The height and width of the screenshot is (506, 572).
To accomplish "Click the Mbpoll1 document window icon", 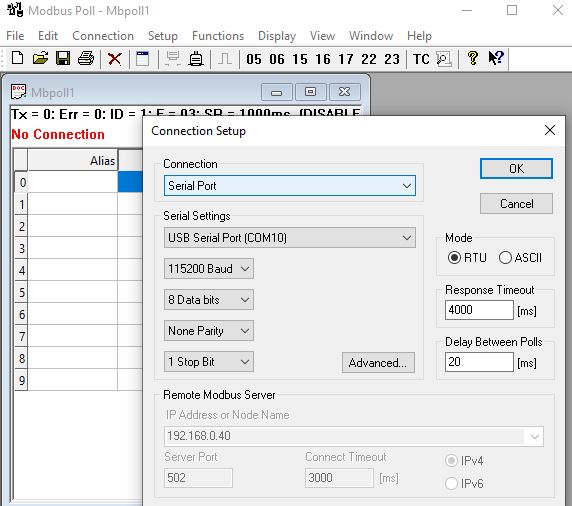I will (18, 92).
